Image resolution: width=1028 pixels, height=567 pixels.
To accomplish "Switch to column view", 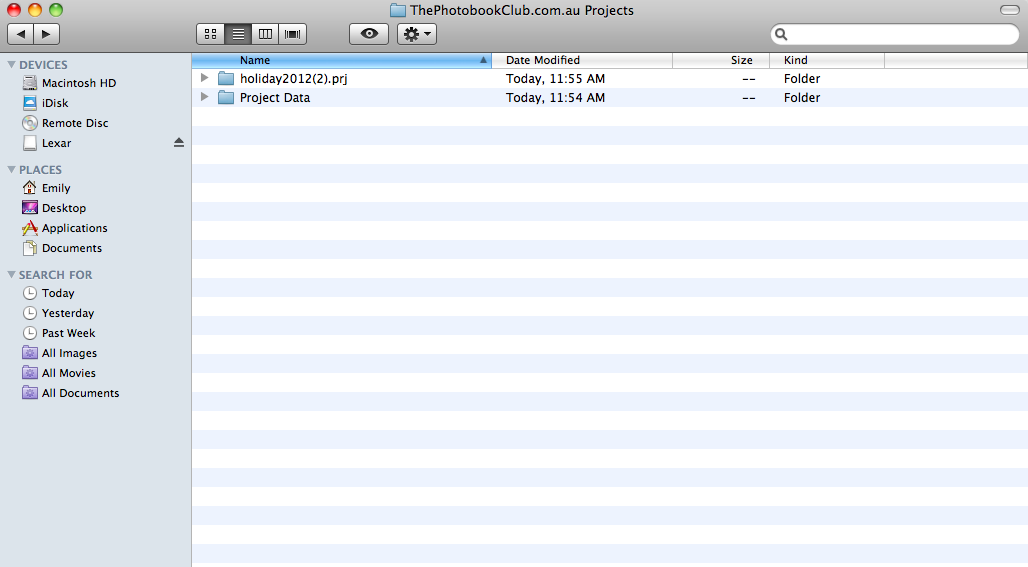I will click(266, 34).
